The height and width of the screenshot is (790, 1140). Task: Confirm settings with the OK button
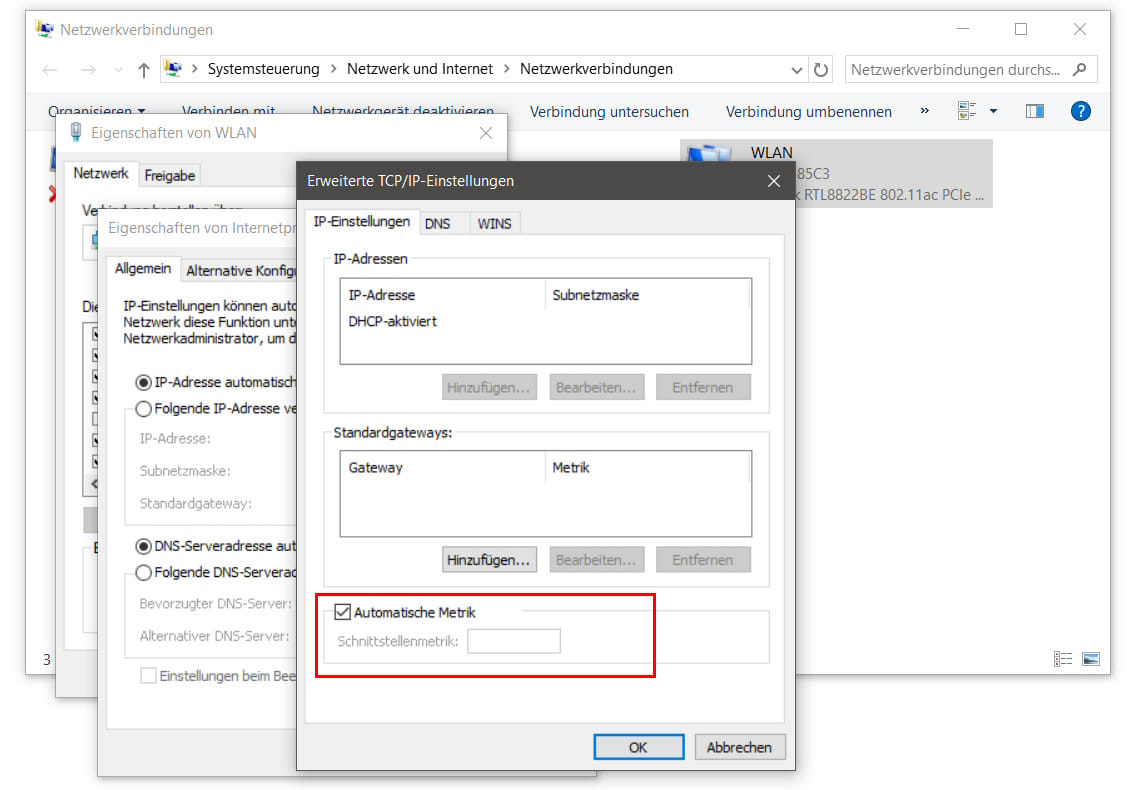[x=638, y=746]
